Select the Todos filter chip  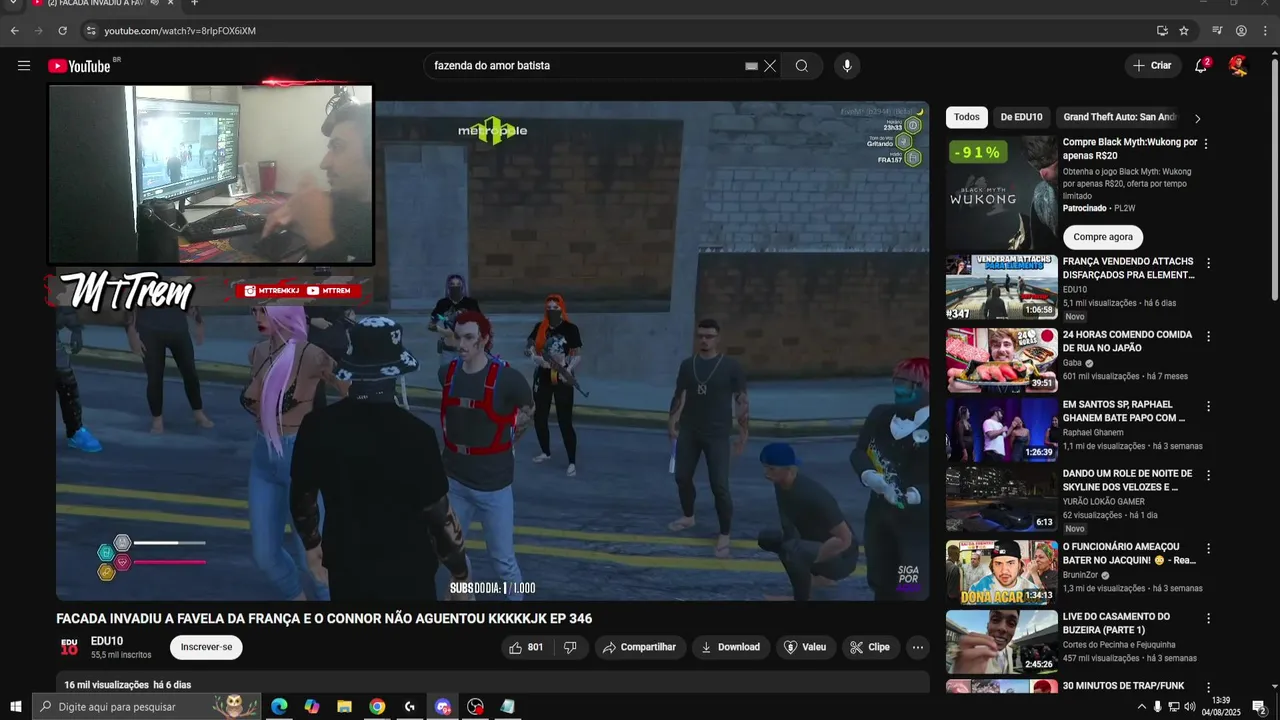tap(967, 117)
